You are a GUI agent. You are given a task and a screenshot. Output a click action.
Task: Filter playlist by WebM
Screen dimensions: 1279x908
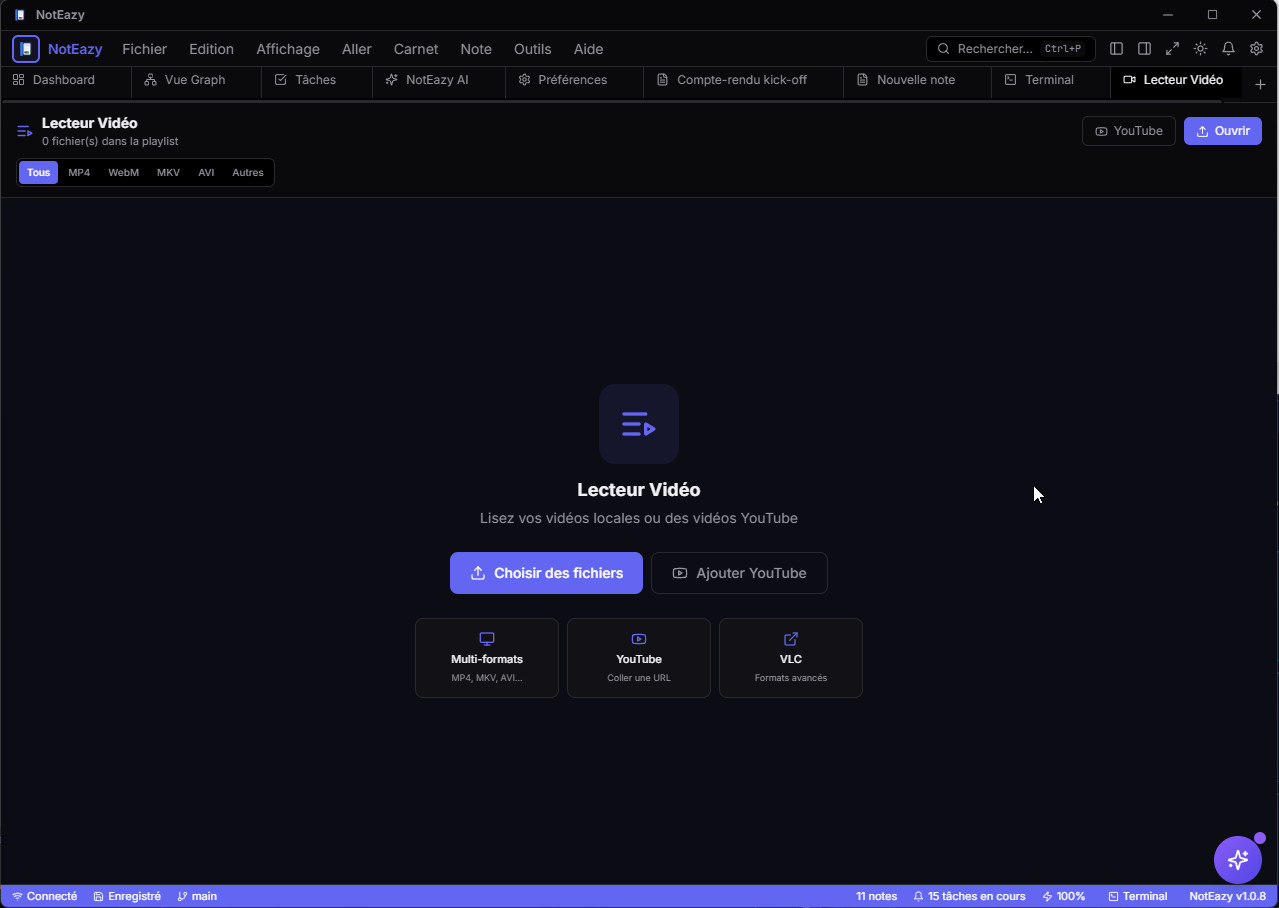pos(124,173)
